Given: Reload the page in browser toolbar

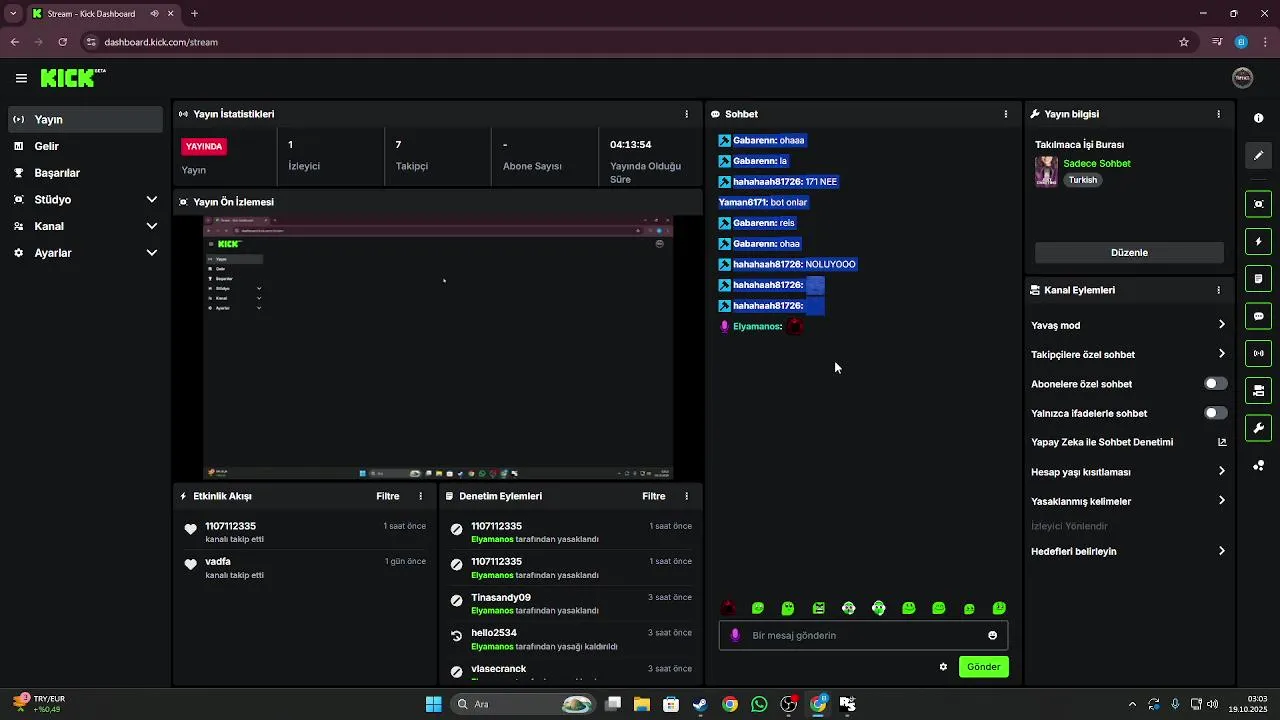Looking at the screenshot, I should coord(62,42).
